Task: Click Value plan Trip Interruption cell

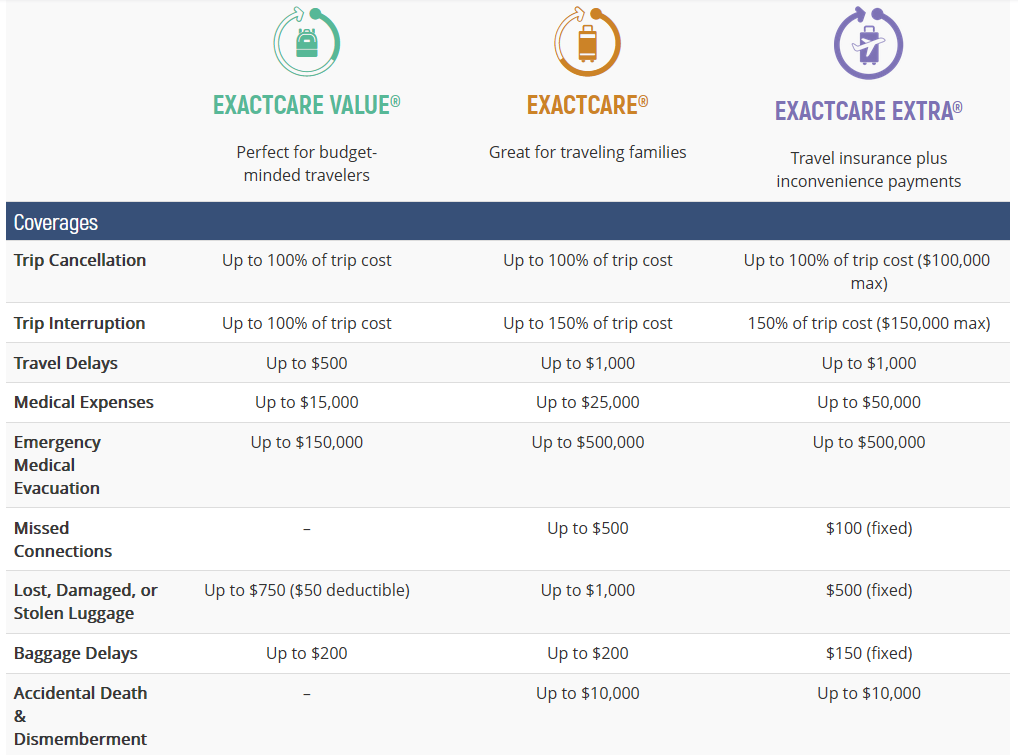Action: coord(306,323)
